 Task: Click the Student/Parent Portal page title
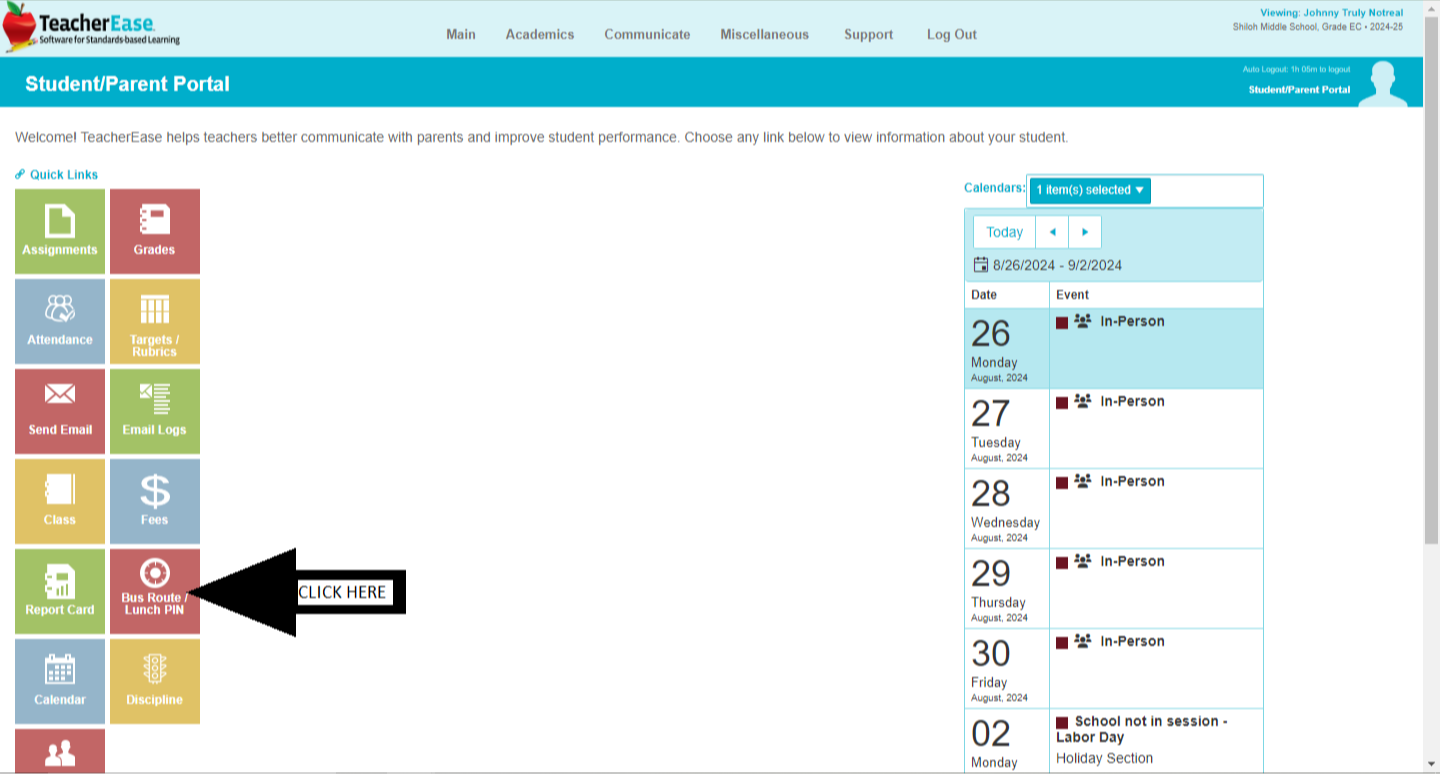coord(127,84)
